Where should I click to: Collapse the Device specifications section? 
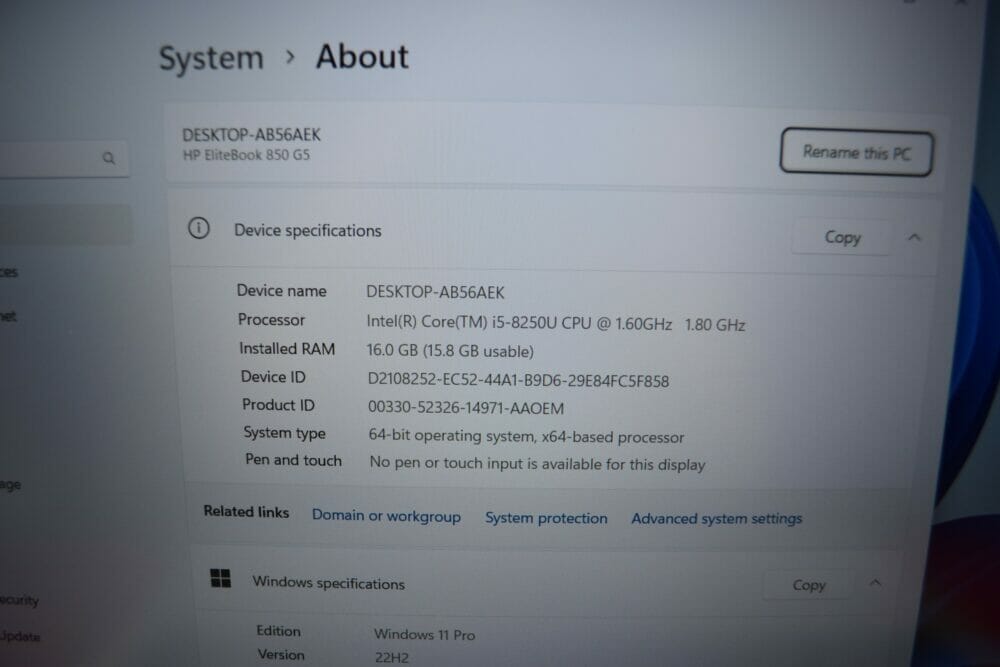(914, 237)
